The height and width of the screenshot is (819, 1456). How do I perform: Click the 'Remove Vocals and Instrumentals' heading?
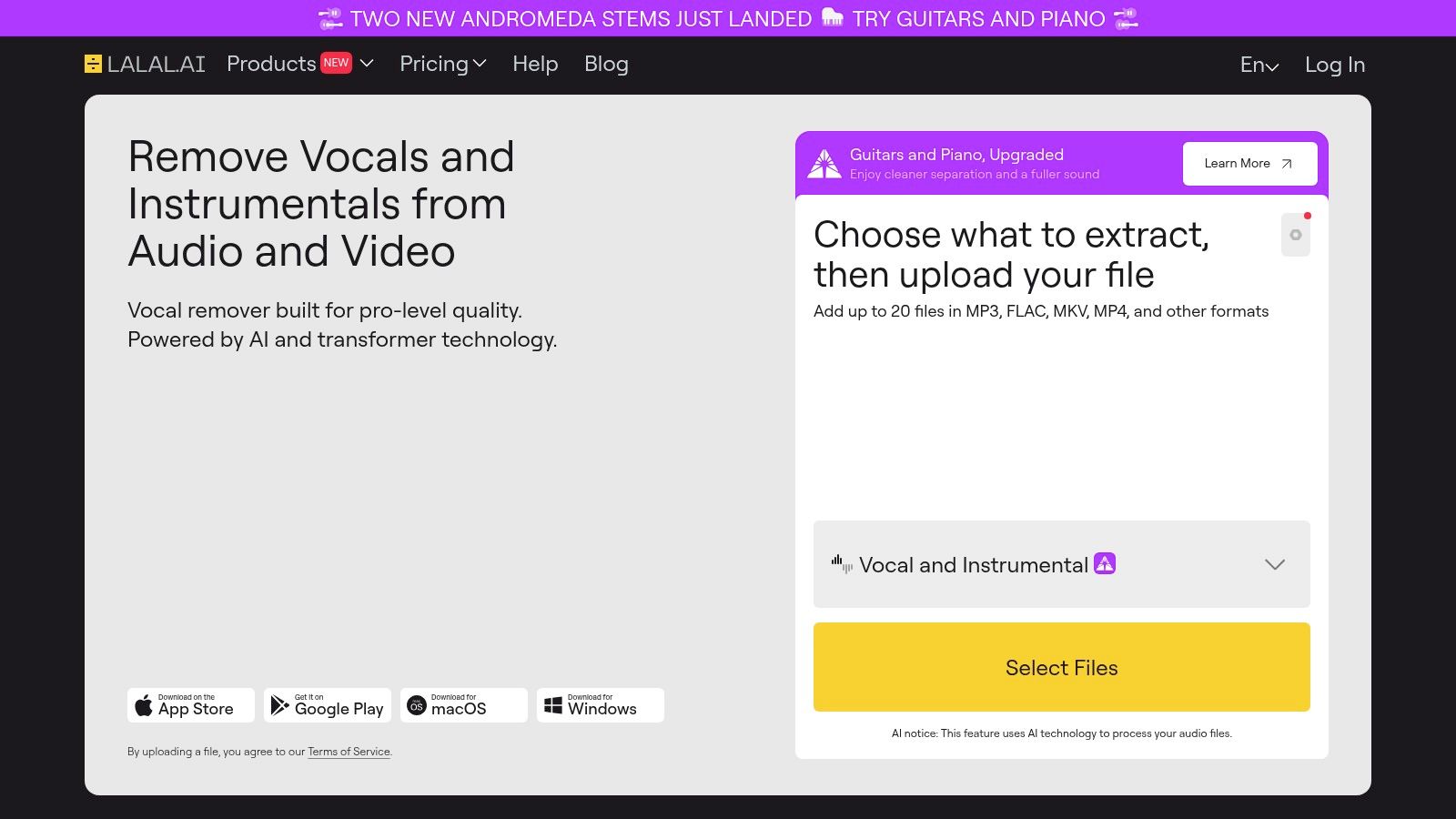[x=321, y=204]
